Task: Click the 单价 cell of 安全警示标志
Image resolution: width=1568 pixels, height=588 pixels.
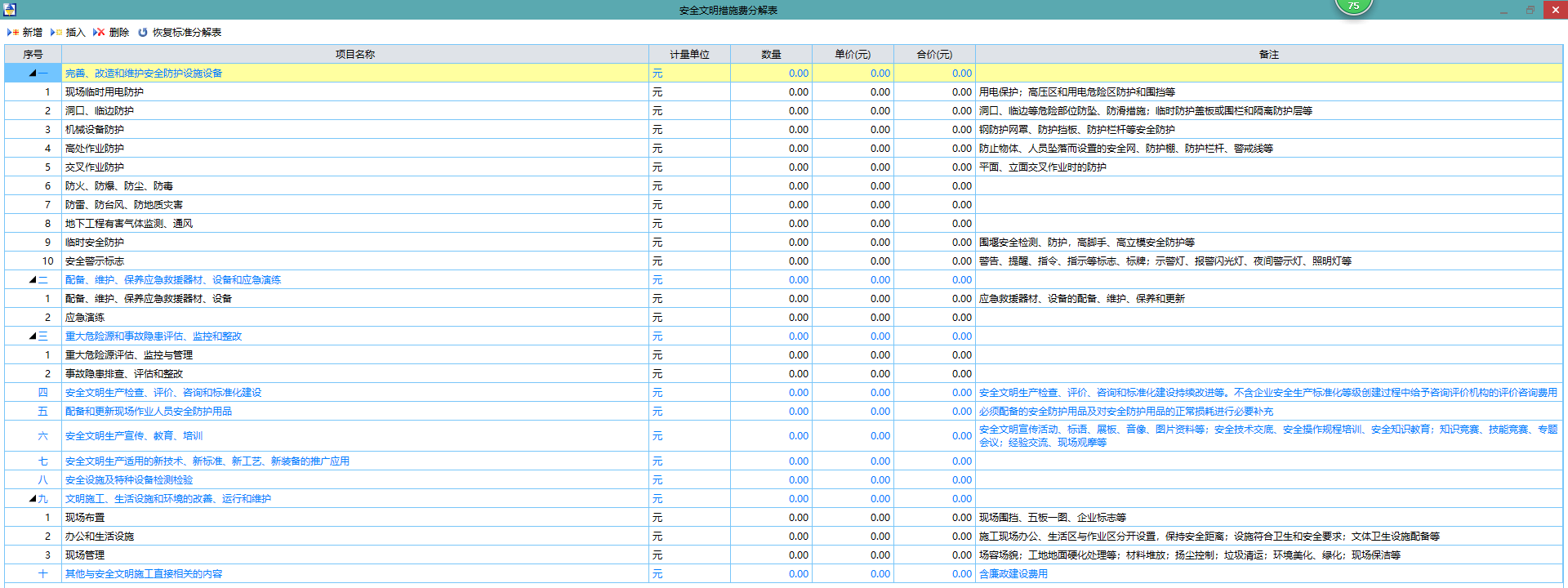Action: pyautogui.click(x=853, y=261)
